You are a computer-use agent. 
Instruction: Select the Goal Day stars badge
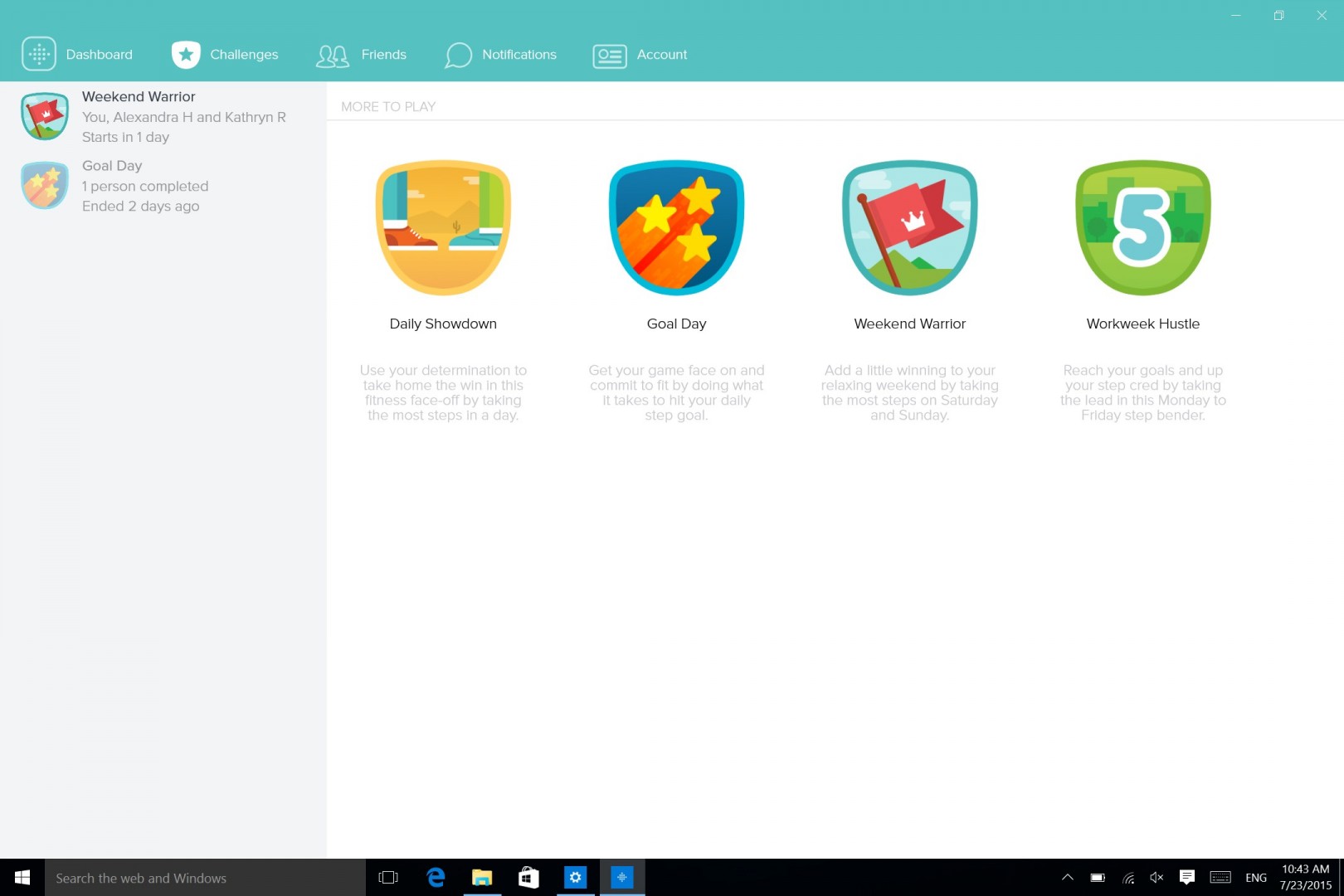pos(676,227)
